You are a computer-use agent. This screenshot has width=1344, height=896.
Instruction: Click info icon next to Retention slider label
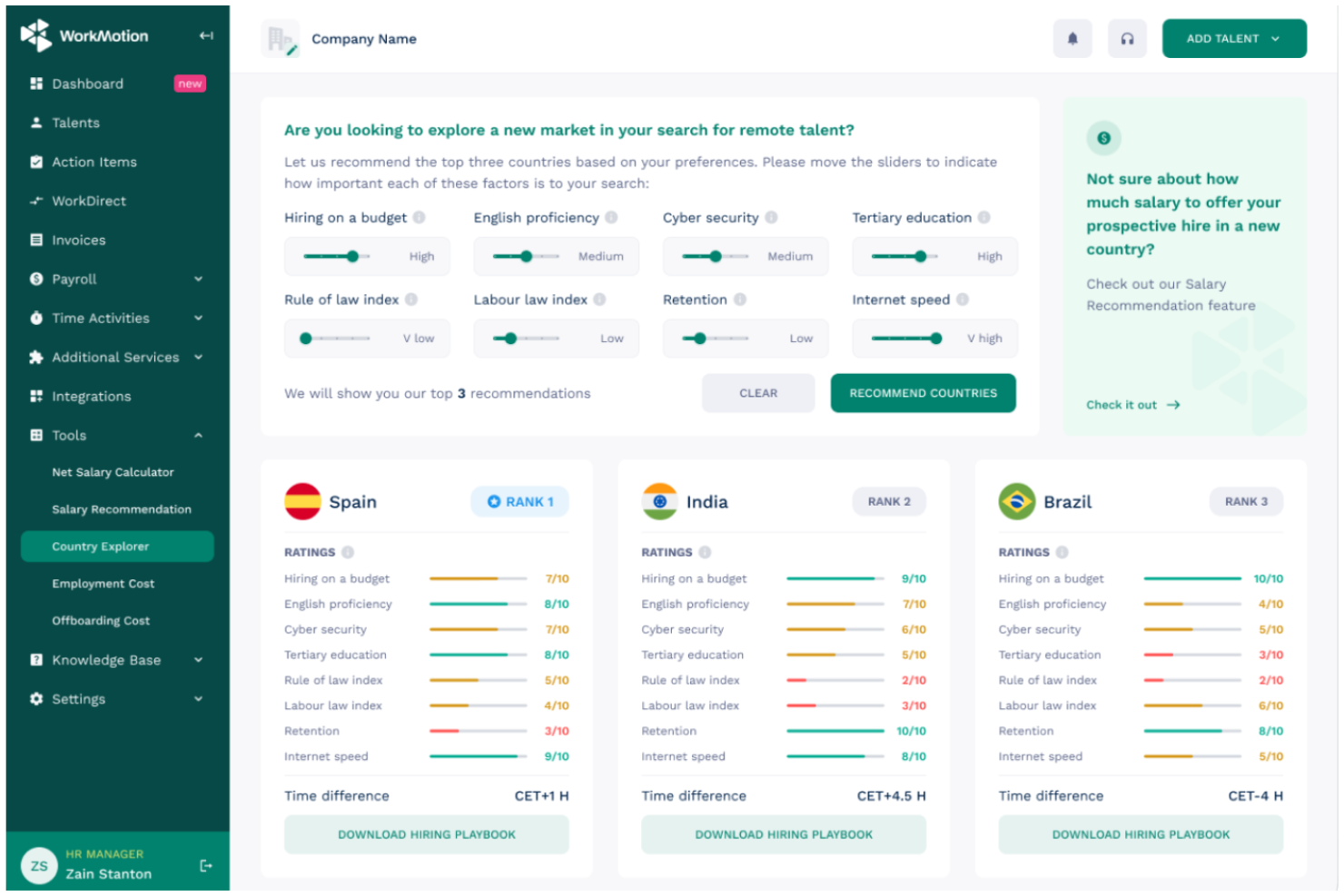coord(740,299)
